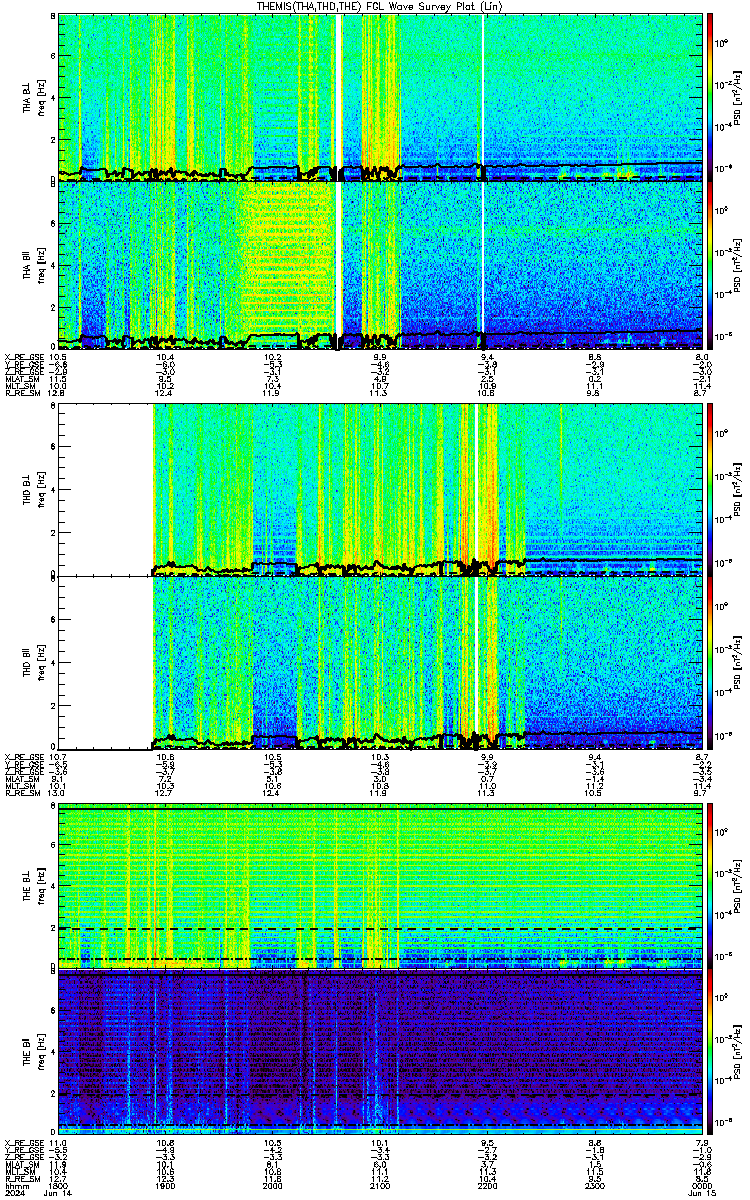The height and width of the screenshot is (1200, 750).
Task: Click THA X_RE_GSE last value 8.0
Action: tap(701, 357)
